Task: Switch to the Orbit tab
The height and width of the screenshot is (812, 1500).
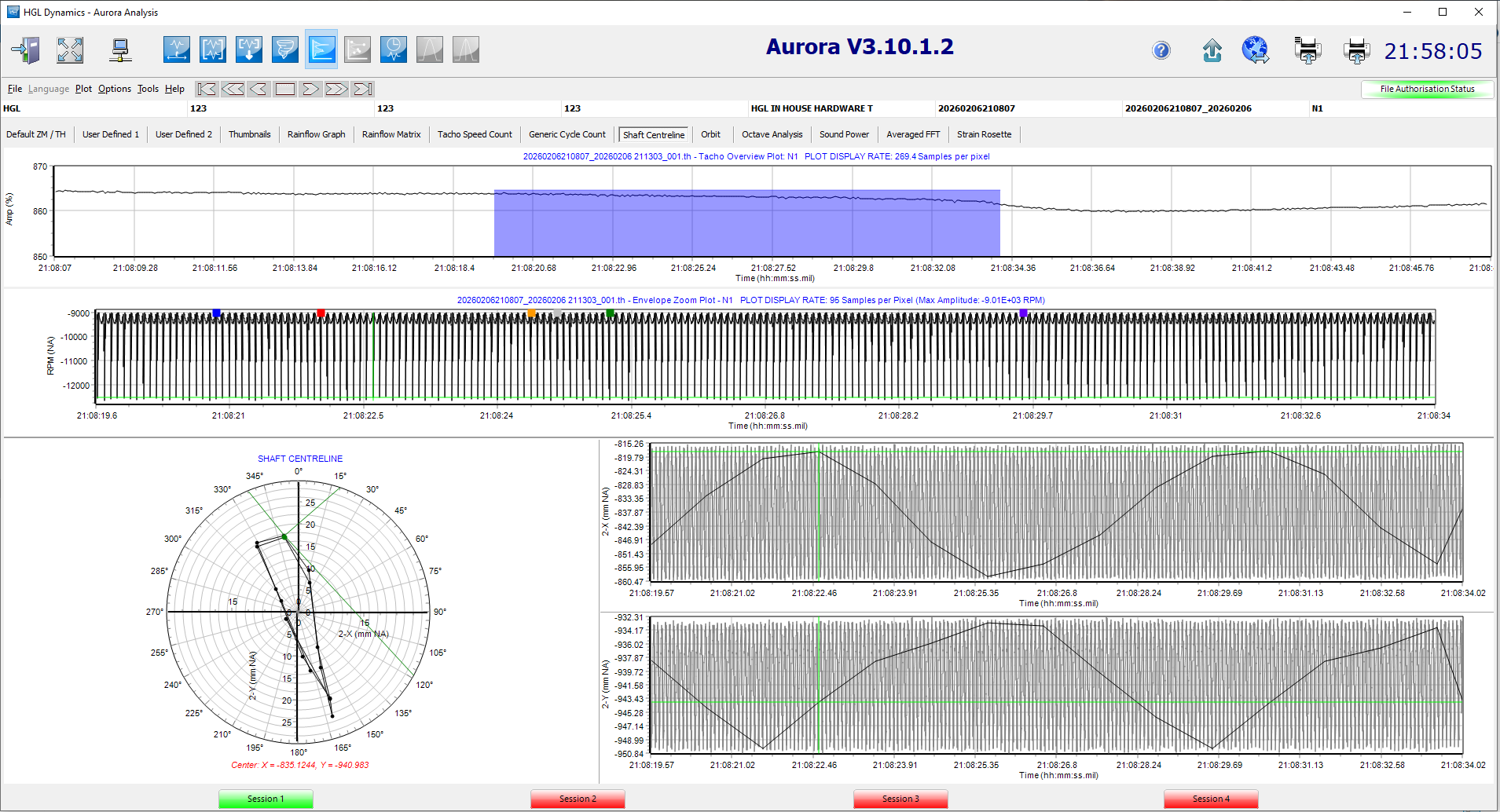Action: 710,134
